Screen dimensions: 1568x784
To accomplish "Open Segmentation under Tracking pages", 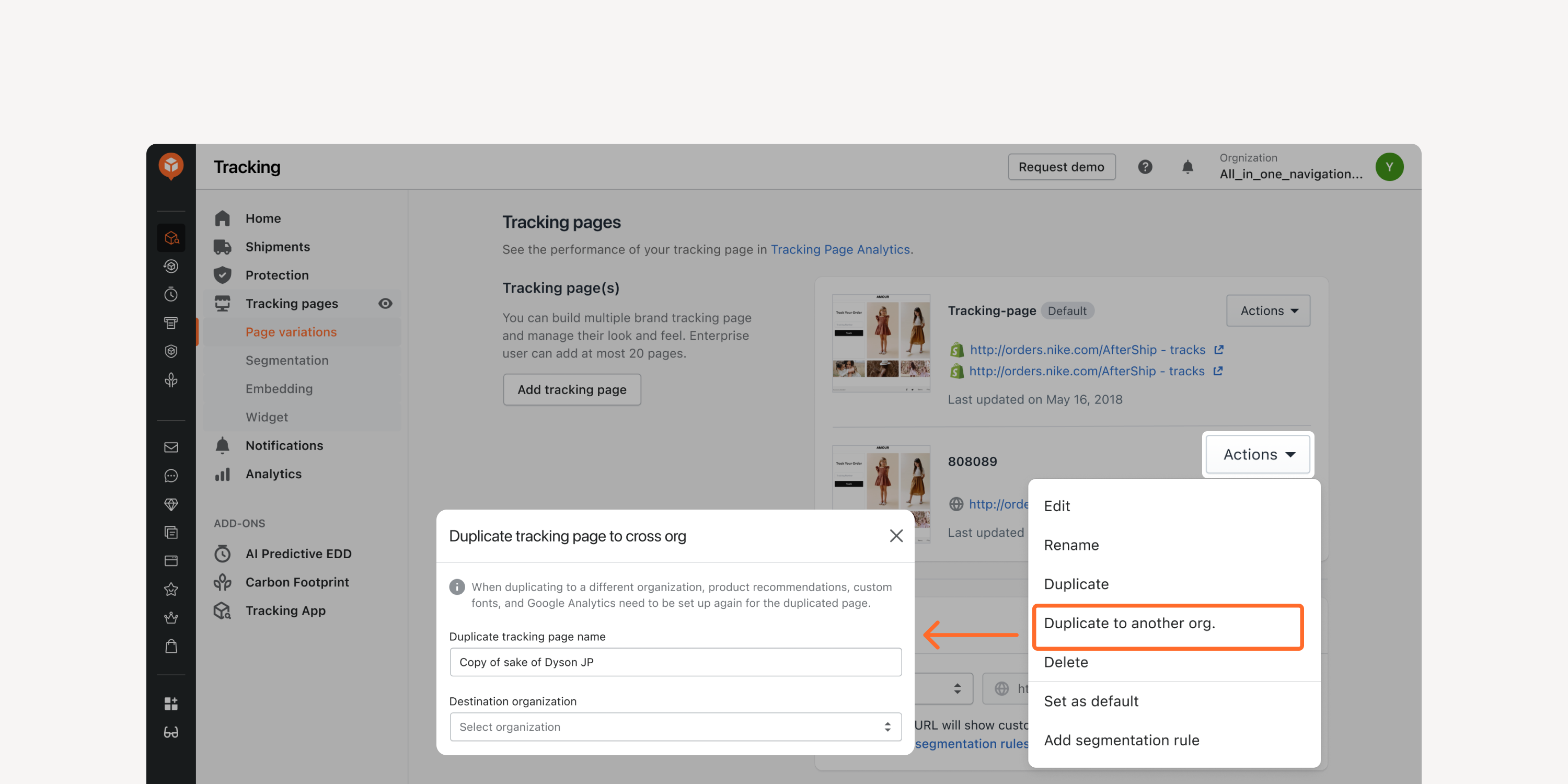I will click(287, 360).
